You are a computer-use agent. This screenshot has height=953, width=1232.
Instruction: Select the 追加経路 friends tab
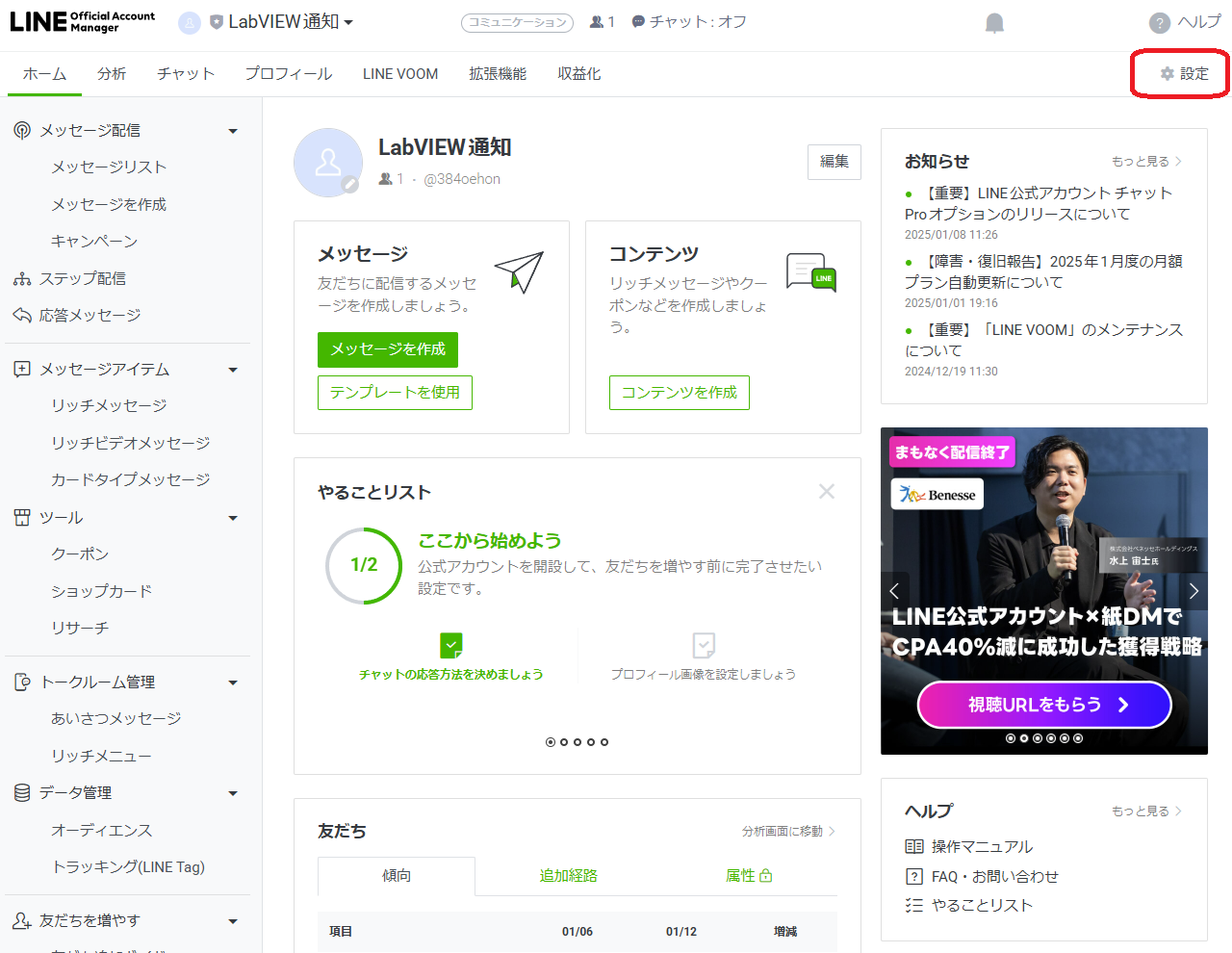pyautogui.click(x=568, y=875)
